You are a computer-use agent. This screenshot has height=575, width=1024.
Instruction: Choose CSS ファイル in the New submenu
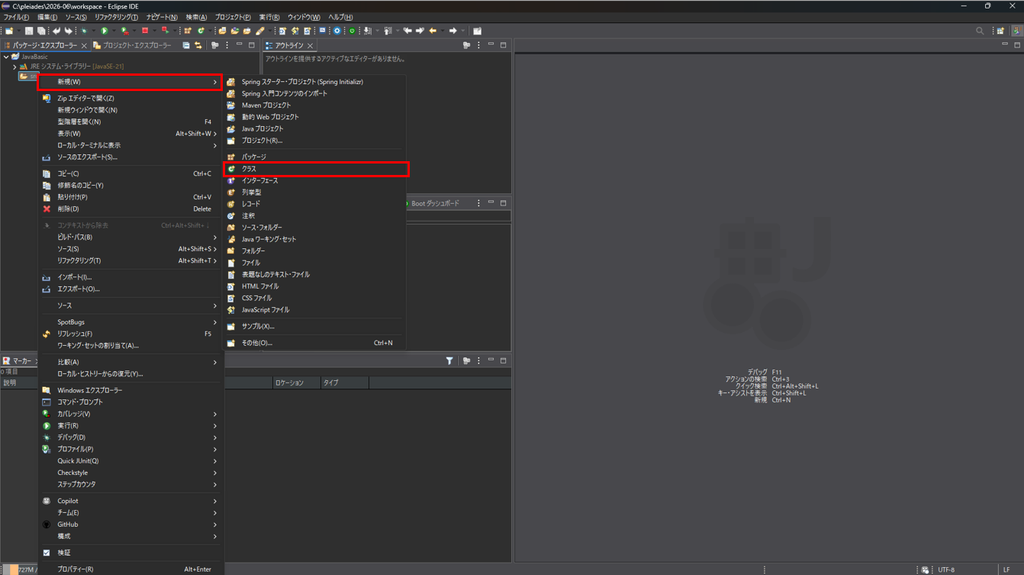click(315, 298)
